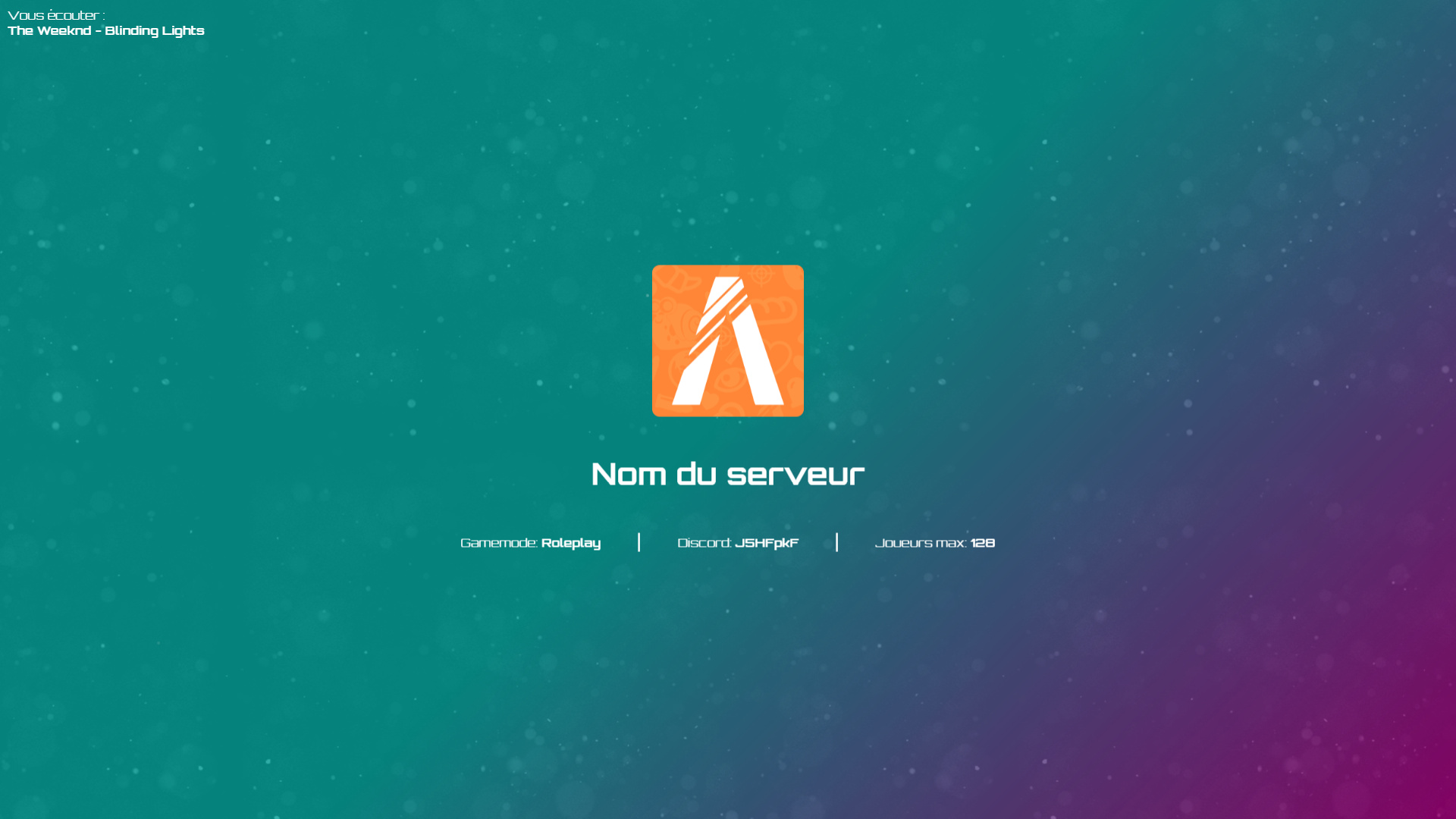Click 'The Weeknd - Blinding Lights' song title
Image resolution: width=1456 pixels, height=819 pixels.
(106, 31)
